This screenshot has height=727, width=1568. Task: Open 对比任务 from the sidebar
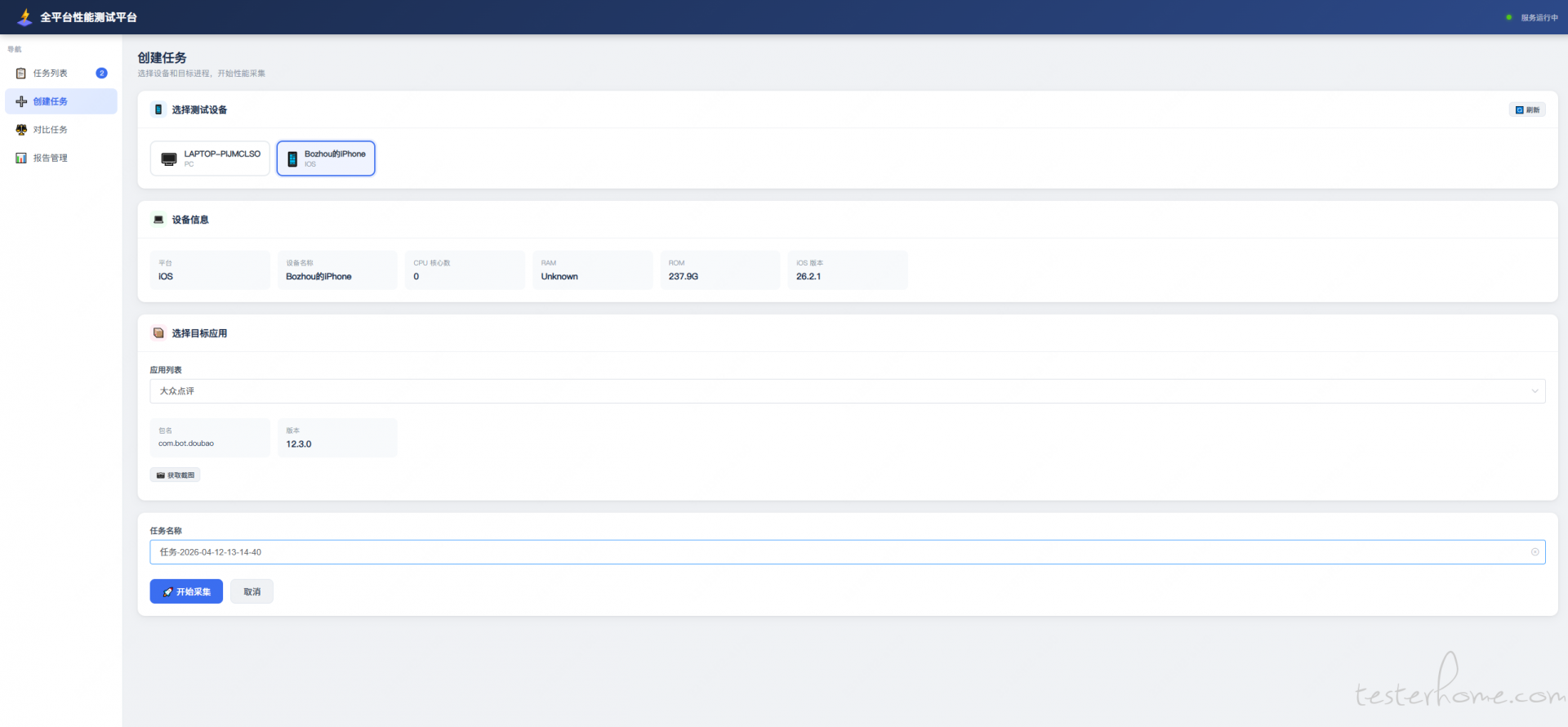click(x=50, y=130)
